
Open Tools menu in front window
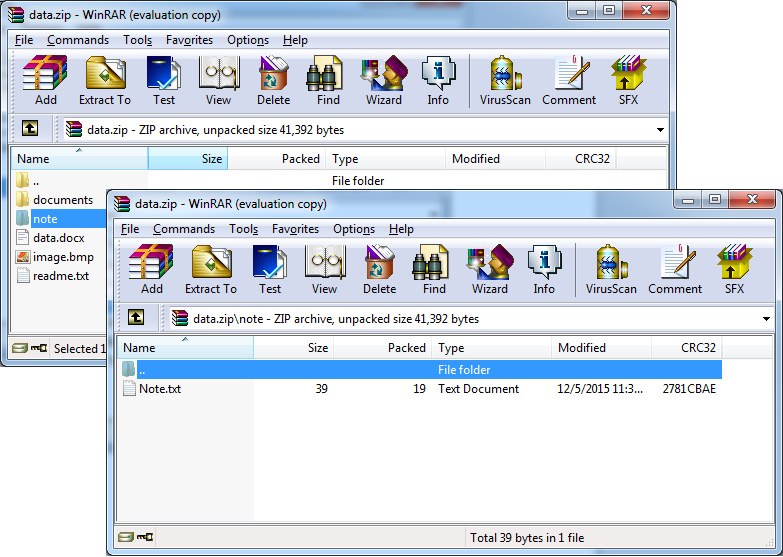243,229
